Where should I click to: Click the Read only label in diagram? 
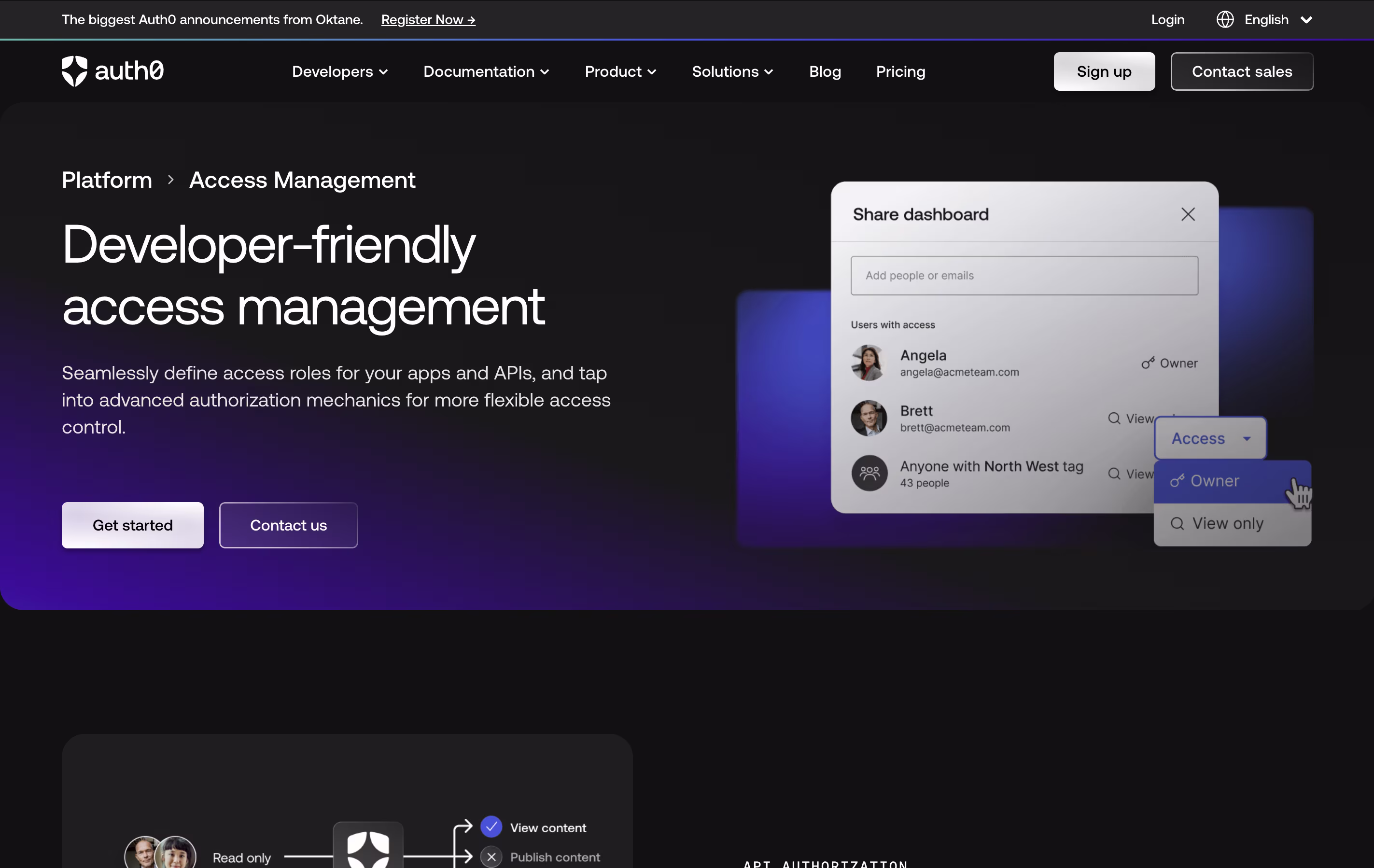(x=241, y=858)
